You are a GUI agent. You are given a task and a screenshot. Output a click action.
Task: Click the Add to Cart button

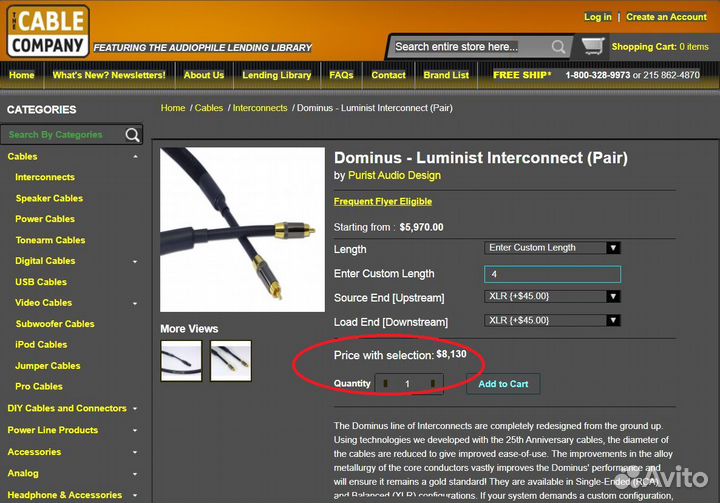(503, 384)
